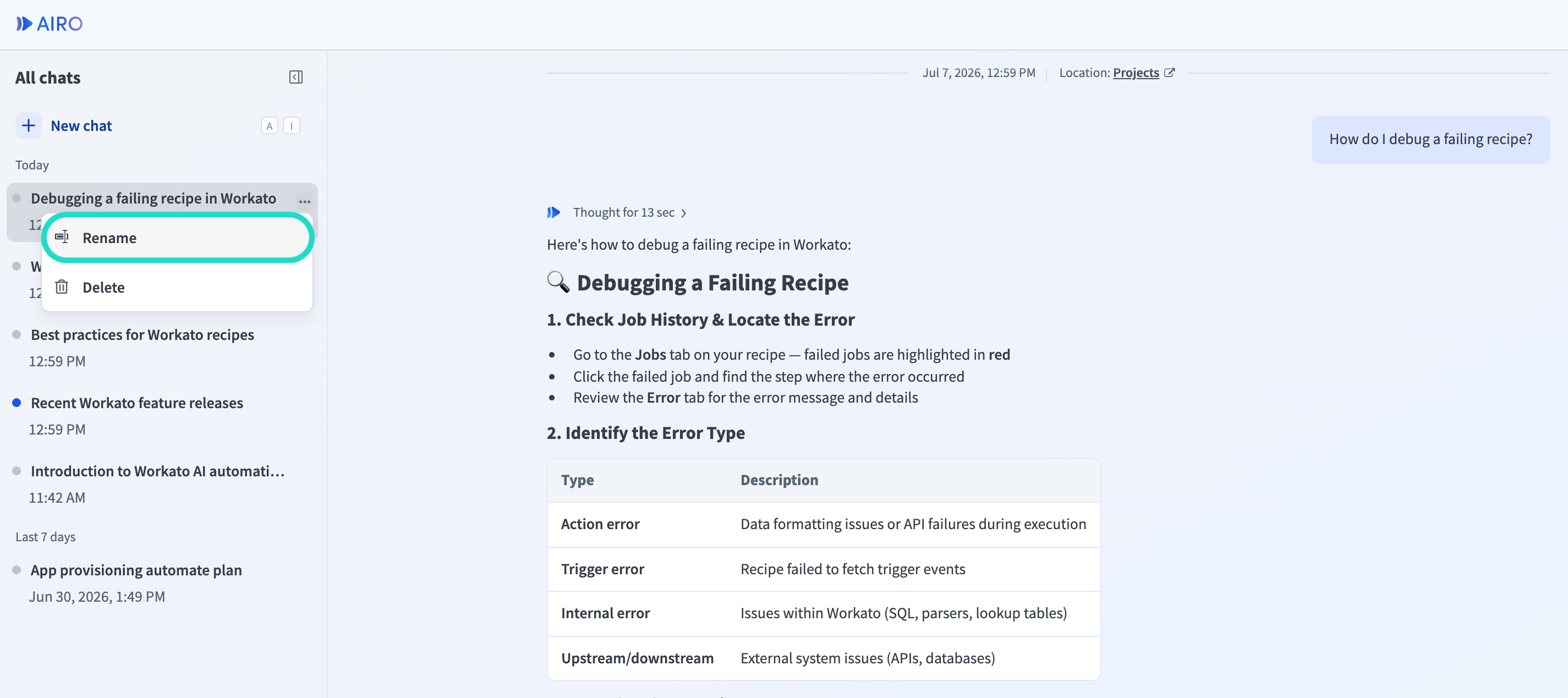Click the AIRO icon beside Thought for 13 sec

tap(553, 212)
